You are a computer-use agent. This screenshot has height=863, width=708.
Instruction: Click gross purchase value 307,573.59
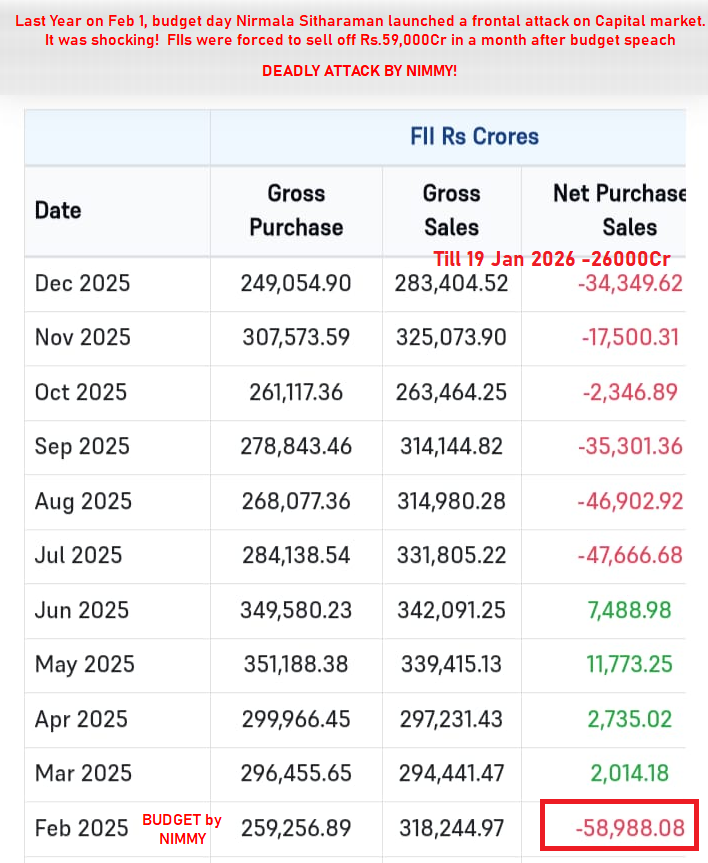click(x=296, y=337)
